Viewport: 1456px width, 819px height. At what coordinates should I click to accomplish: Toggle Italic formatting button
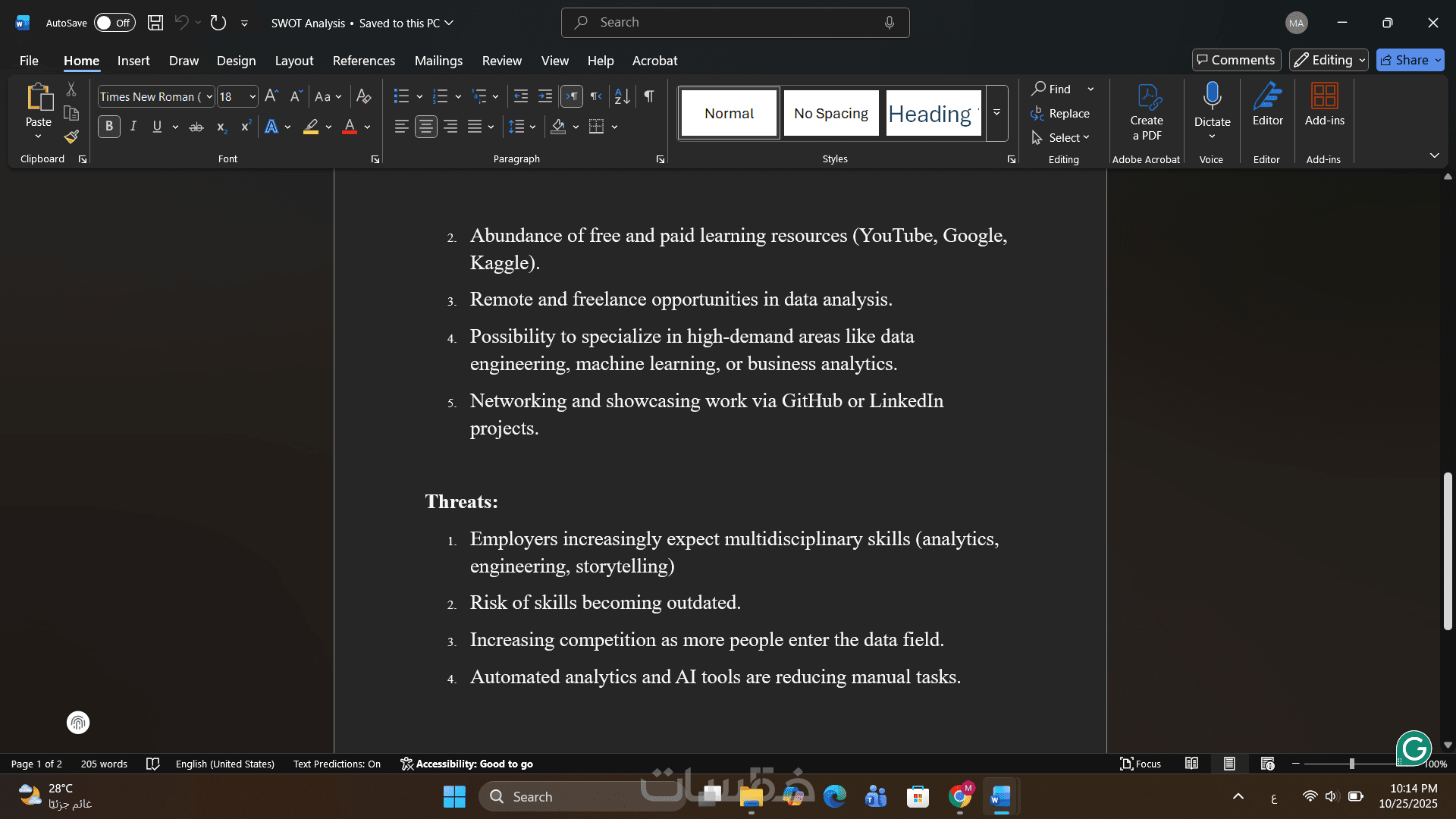pyautogui.click(x=133, y=127)
